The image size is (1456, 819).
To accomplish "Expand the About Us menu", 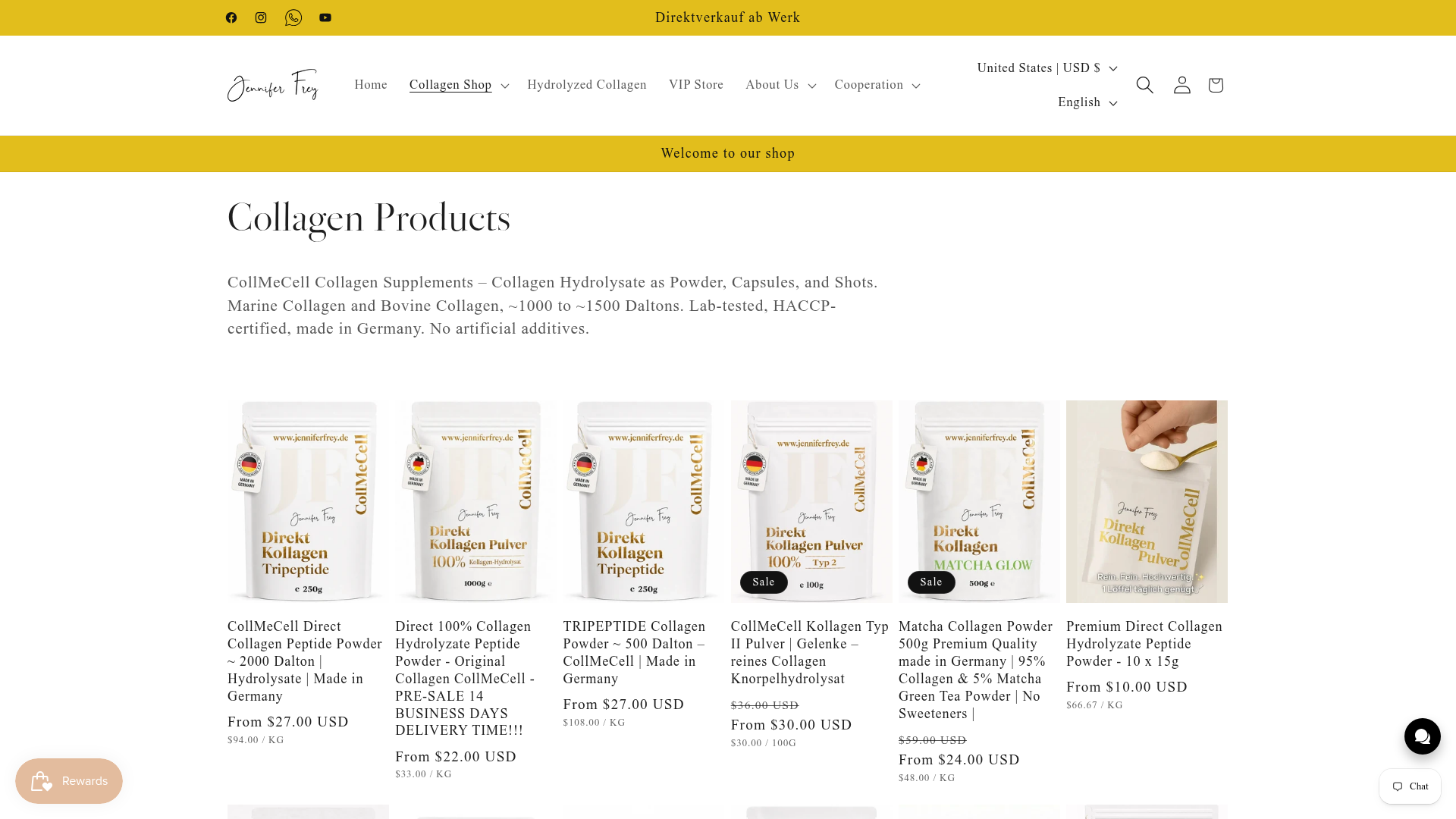I will [x=780, y=85].
